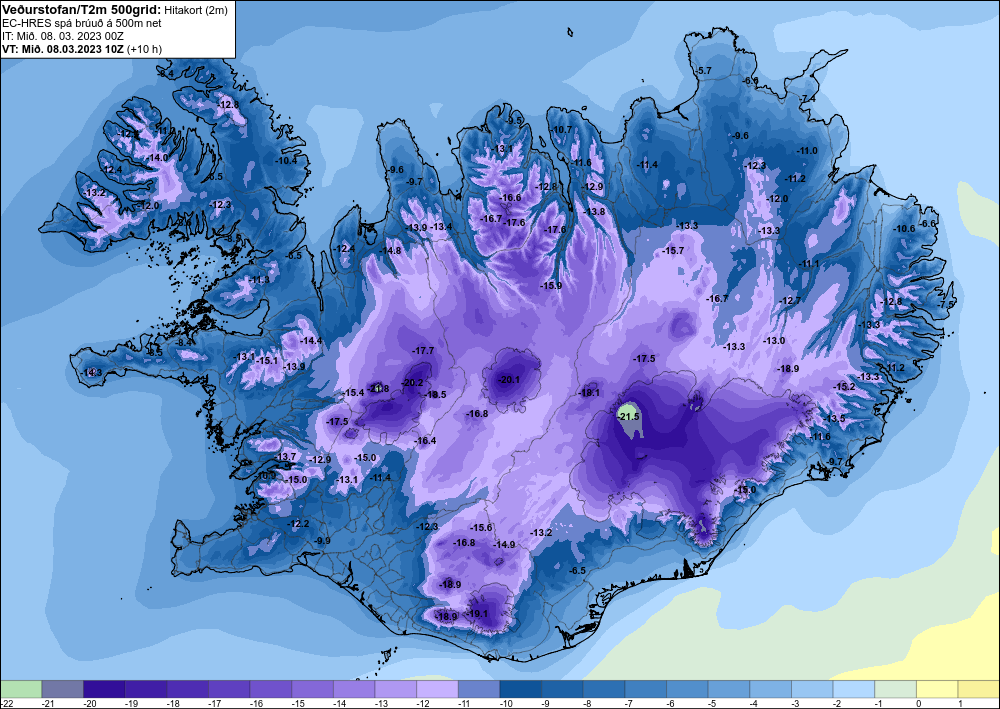Click the -9.9 temperature value
This screenshot has width=1000, height=709.
tap(322, 541)
